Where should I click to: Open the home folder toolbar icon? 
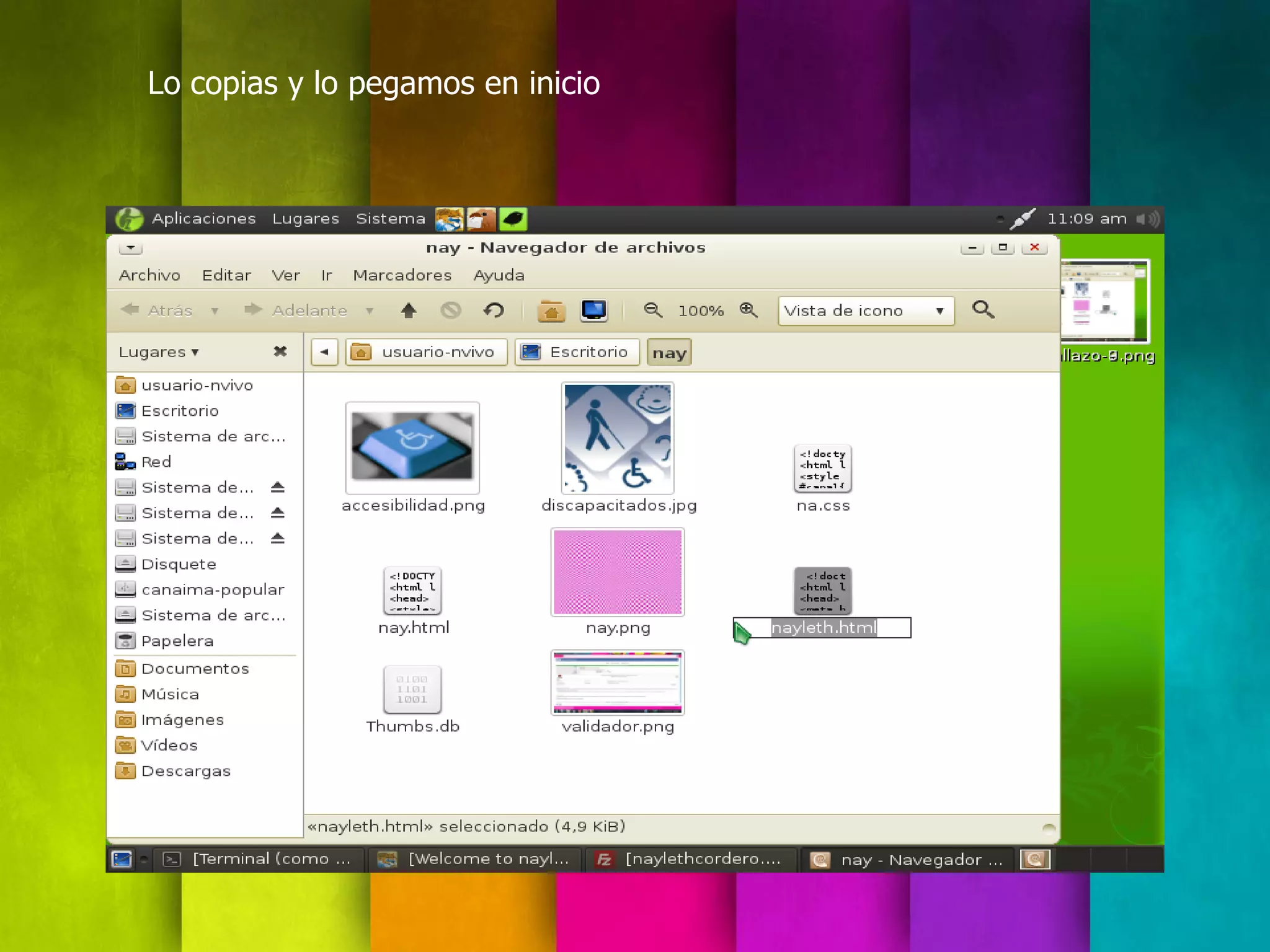coord(551,311)
